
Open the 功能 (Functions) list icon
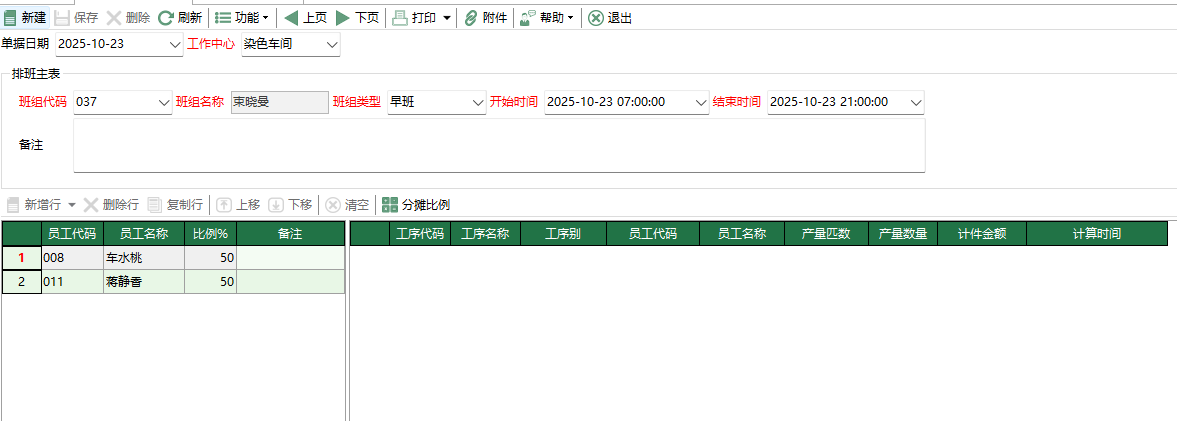point(223,18)
